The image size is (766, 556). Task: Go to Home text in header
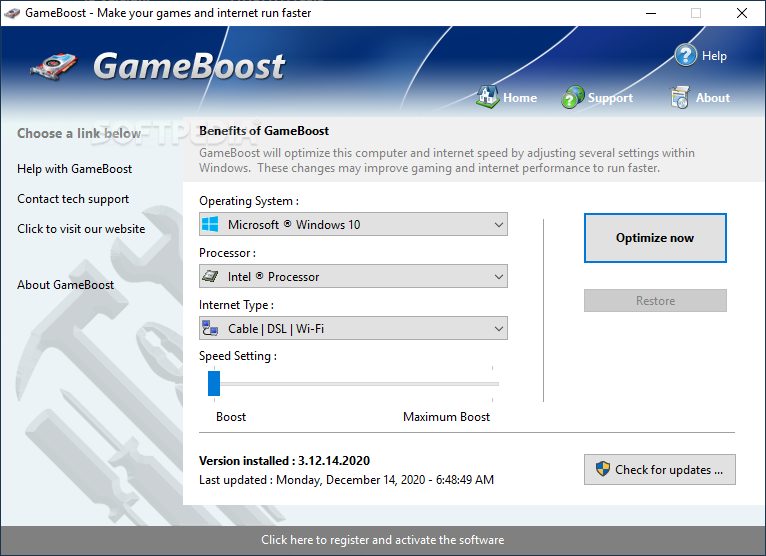(x=520, y=98)
